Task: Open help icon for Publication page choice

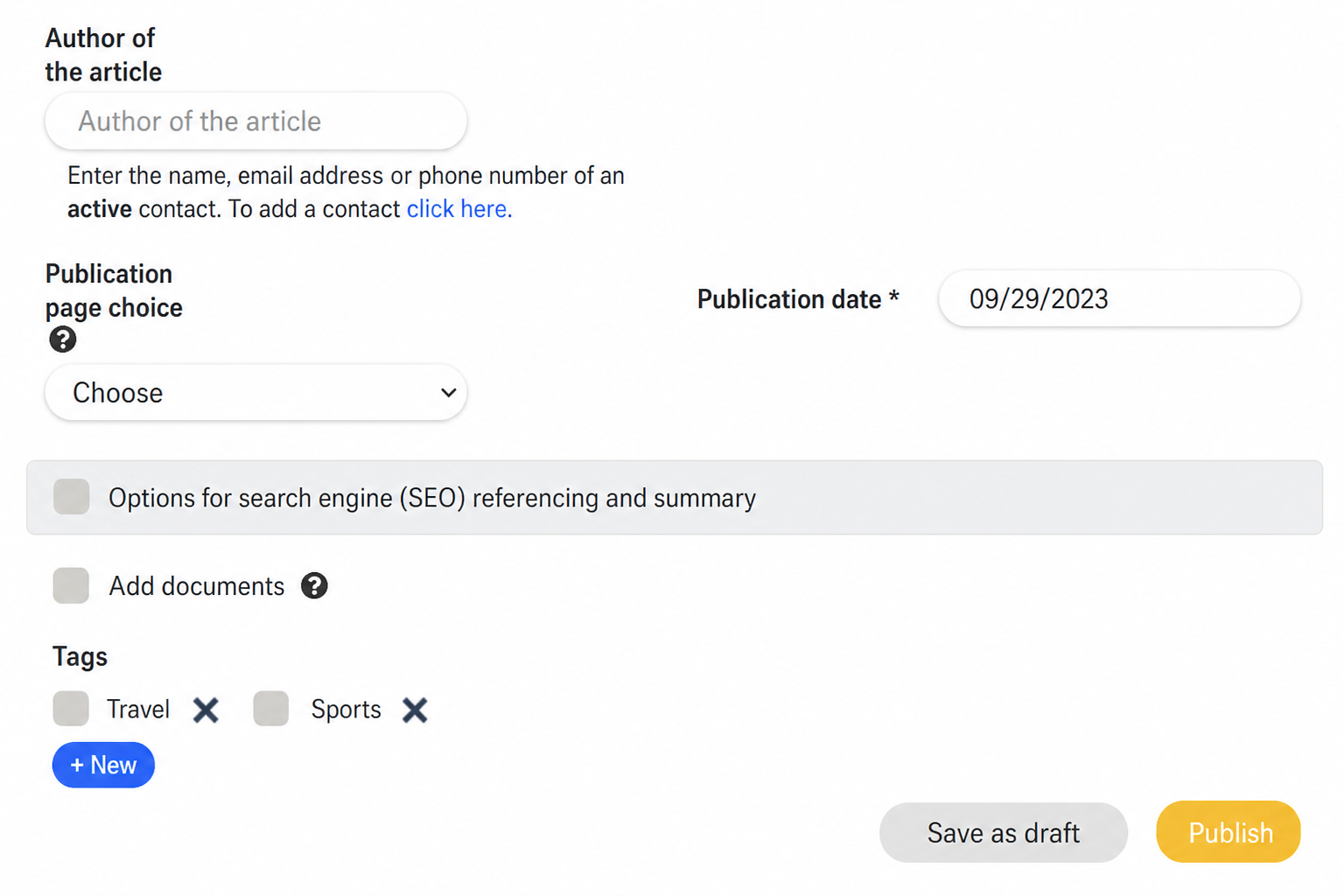Action: point(62,339)
